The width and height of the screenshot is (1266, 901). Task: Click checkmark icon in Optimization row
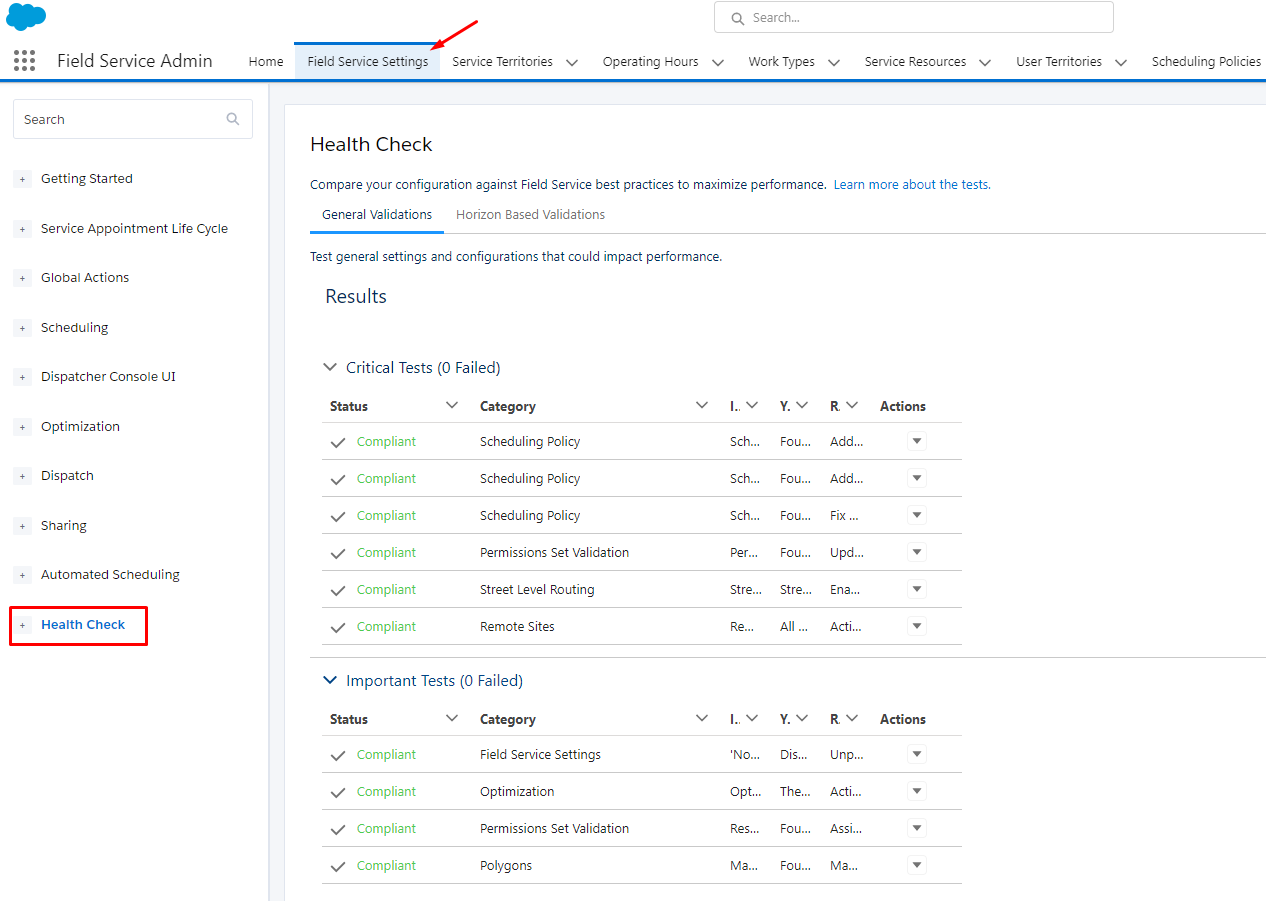(338, 792)
